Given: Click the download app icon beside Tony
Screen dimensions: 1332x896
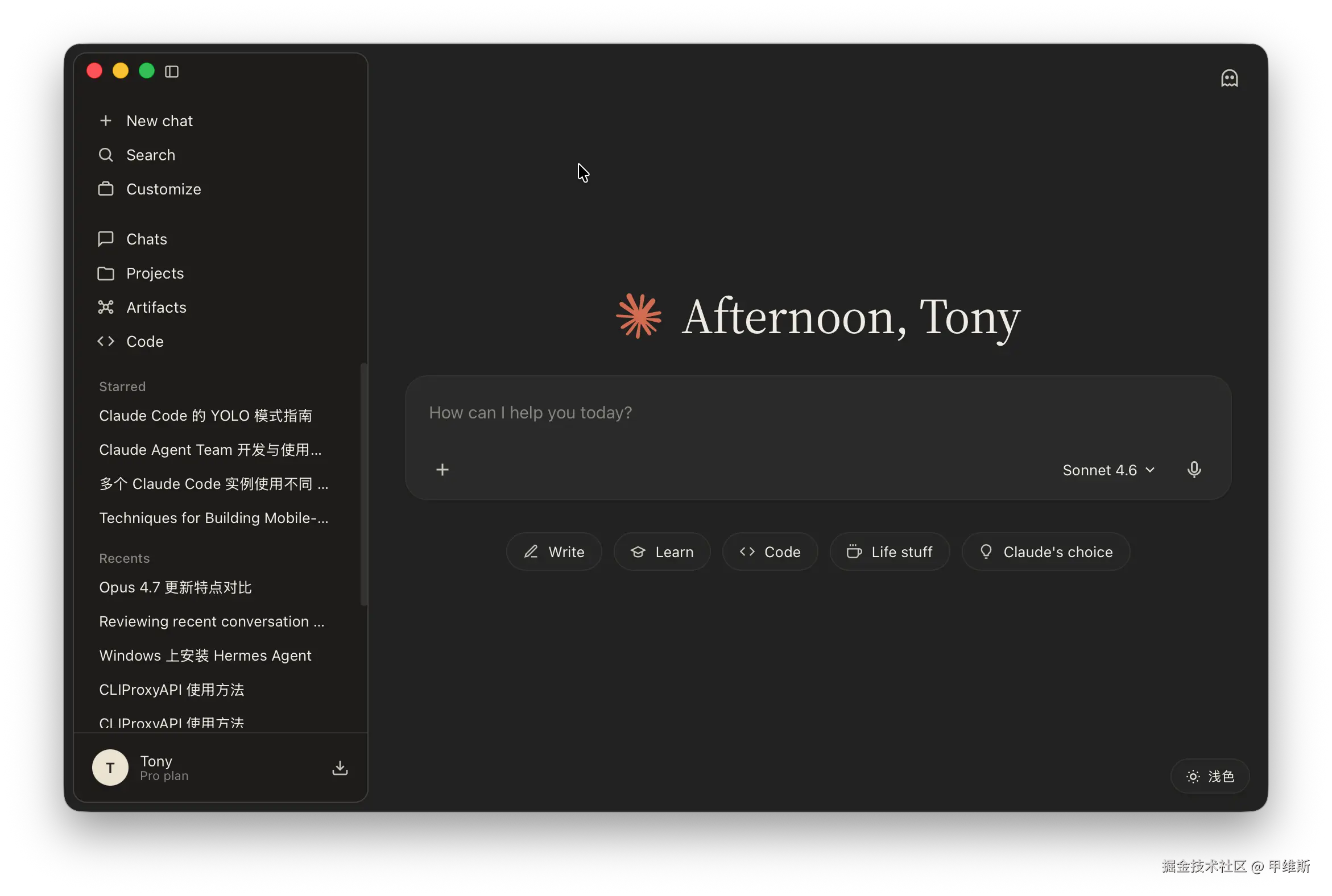Looking at the screenshot, I should [x=340, y=768].
